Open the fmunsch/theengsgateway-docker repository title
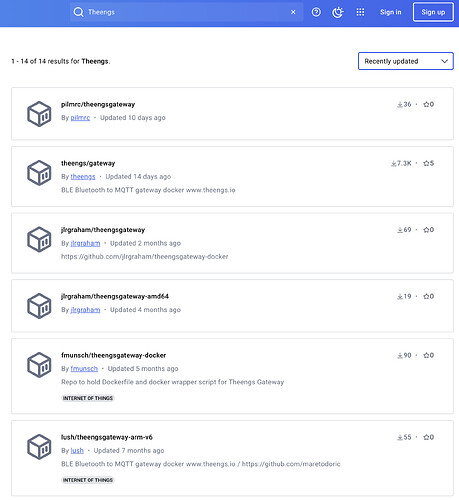The width and height of the screenshot is (459, 500). 113,355
